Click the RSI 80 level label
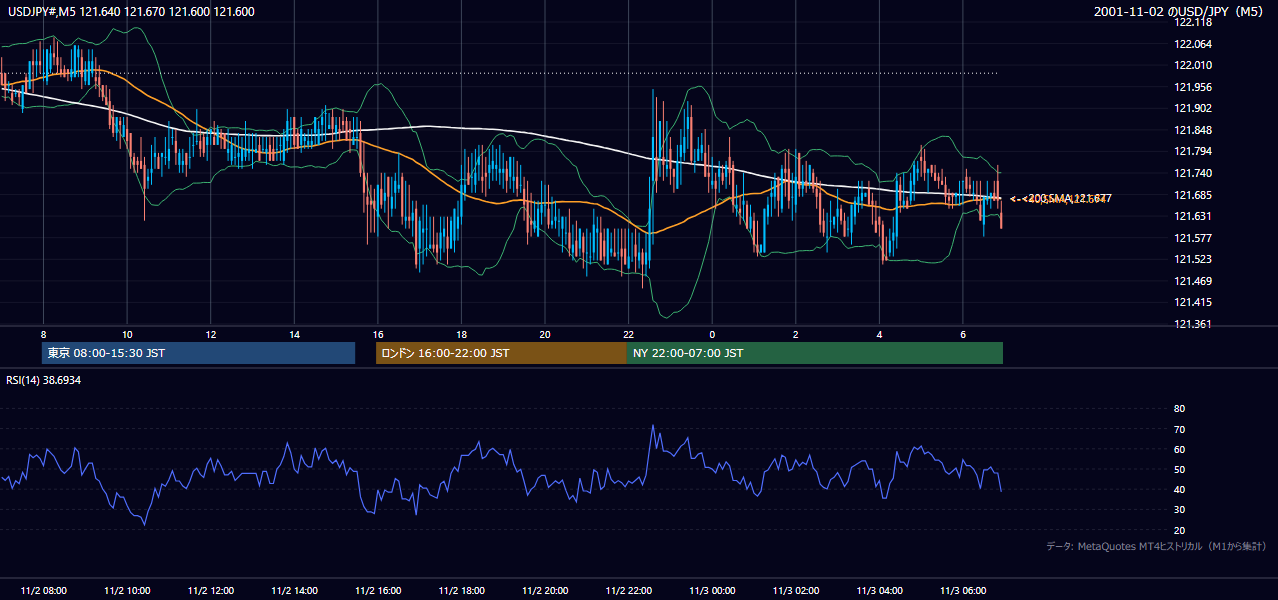The width and height of the screenshot is (1278, 600). pyautogui.click(x=1179, y=409)
